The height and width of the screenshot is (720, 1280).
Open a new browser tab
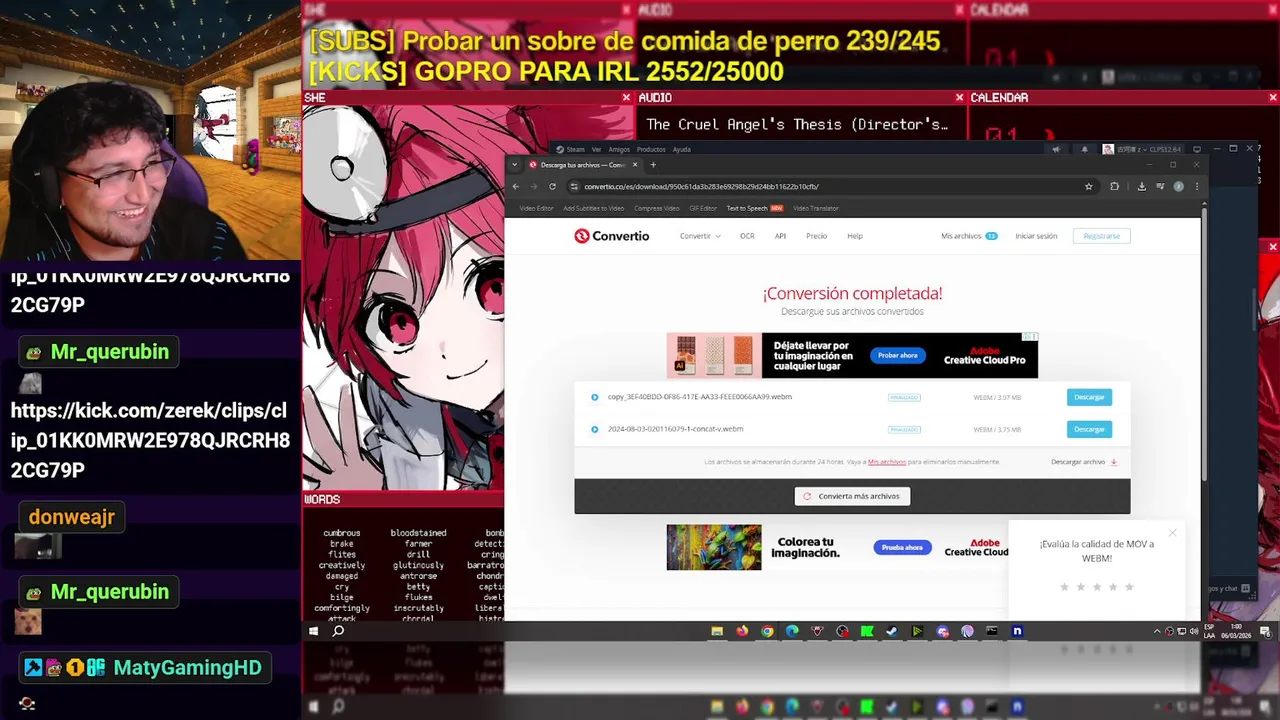(x=653, y=165)
